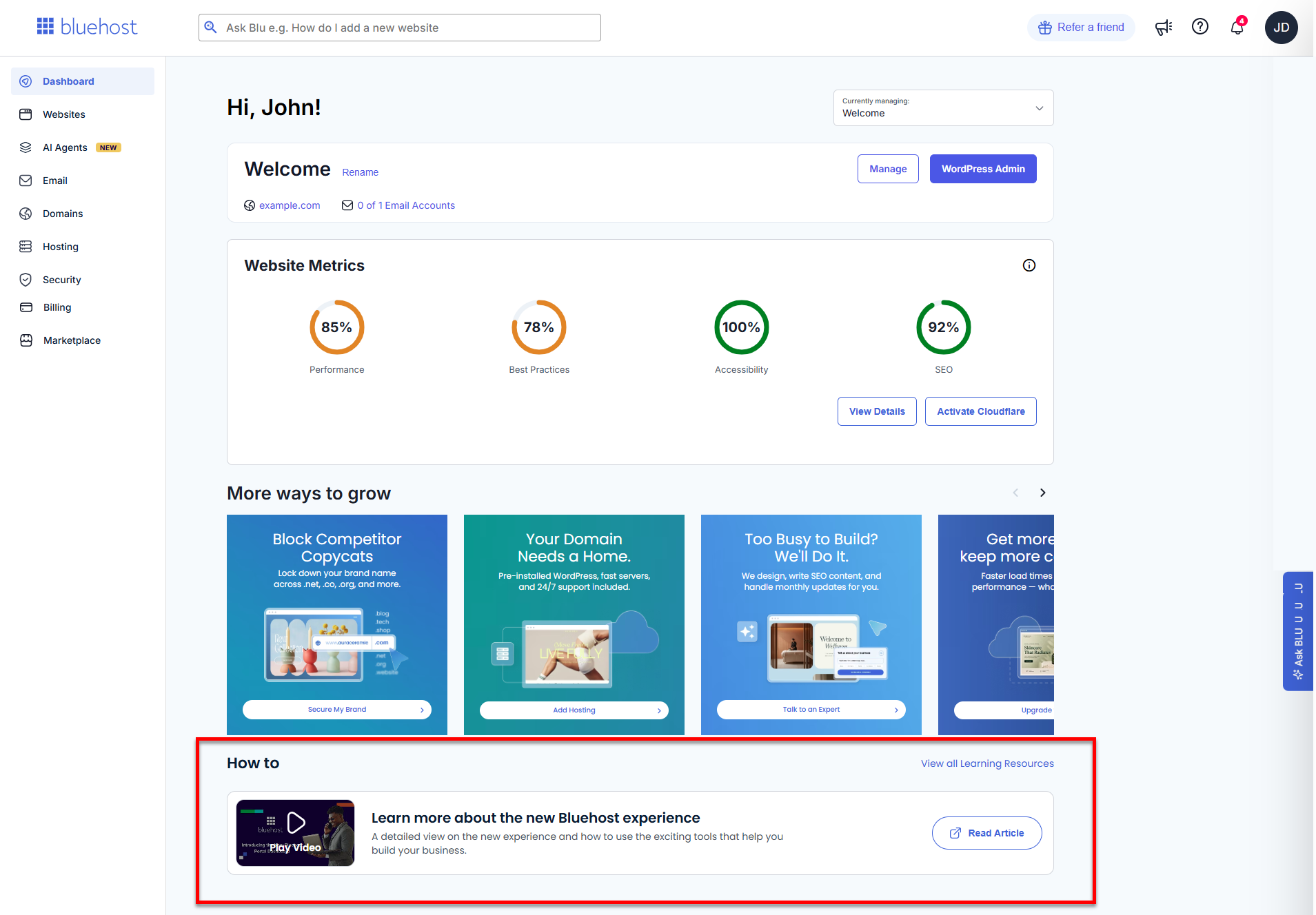
Task: Click the Bluehost grid logo icon
Action: 45,26
